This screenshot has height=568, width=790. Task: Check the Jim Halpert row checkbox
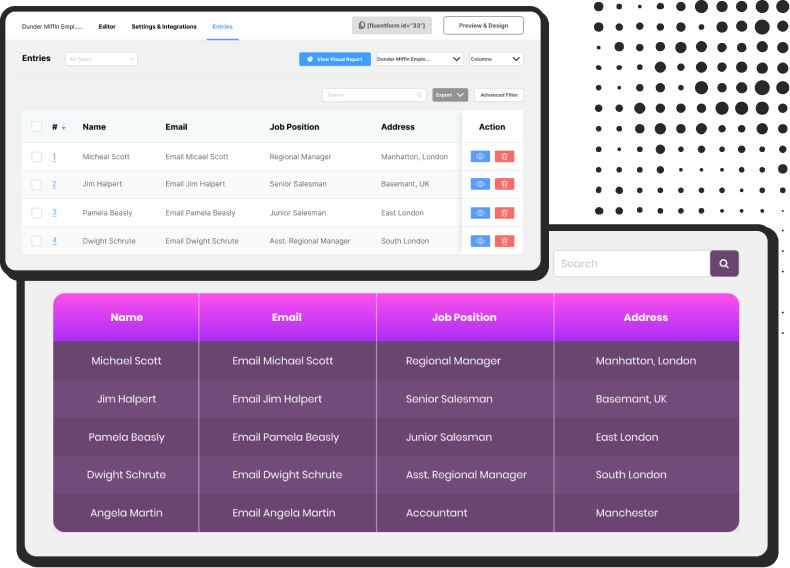coord(37,184)
